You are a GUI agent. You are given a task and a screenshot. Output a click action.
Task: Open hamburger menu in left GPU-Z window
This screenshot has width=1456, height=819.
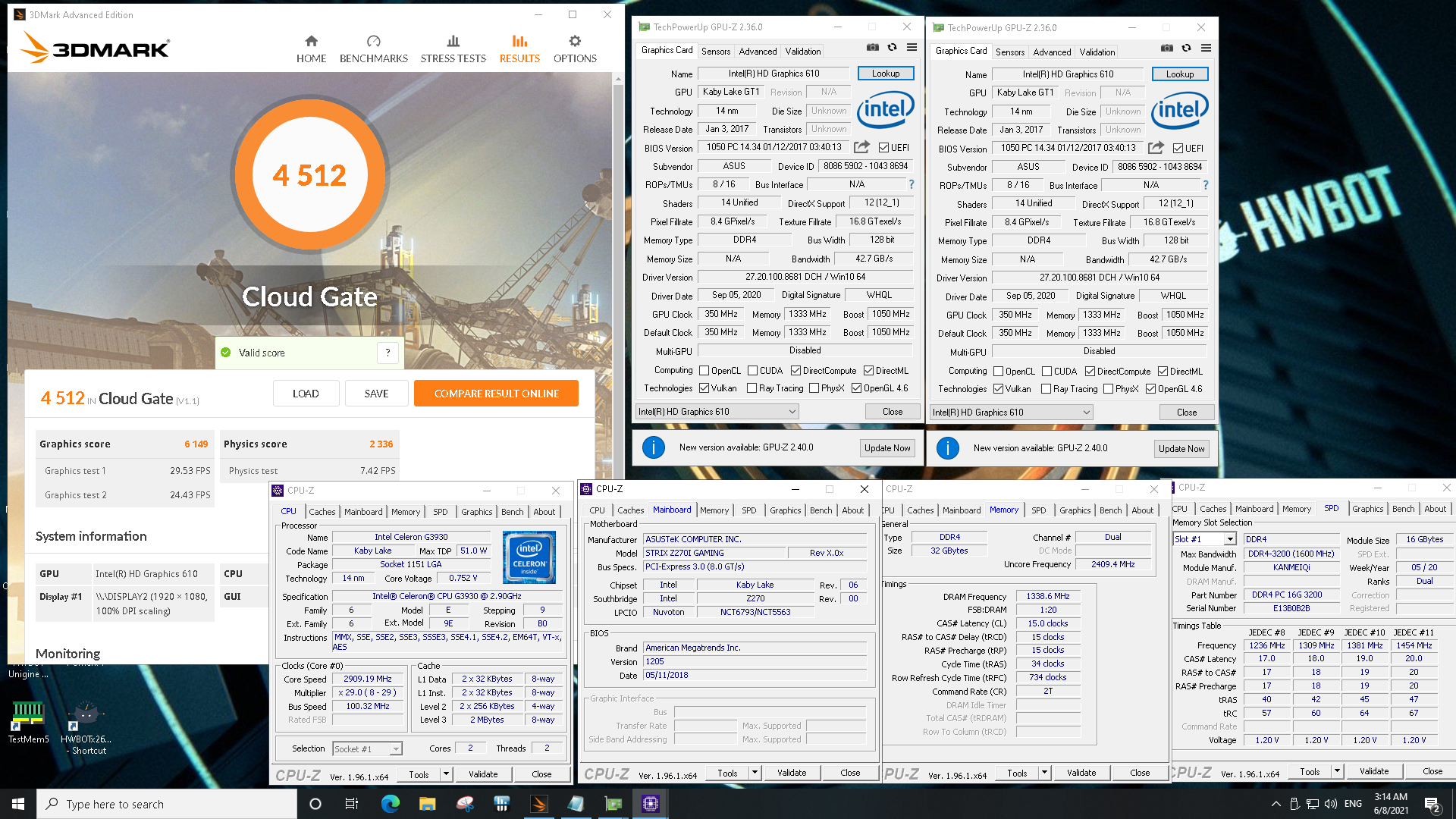pos(912,47)
